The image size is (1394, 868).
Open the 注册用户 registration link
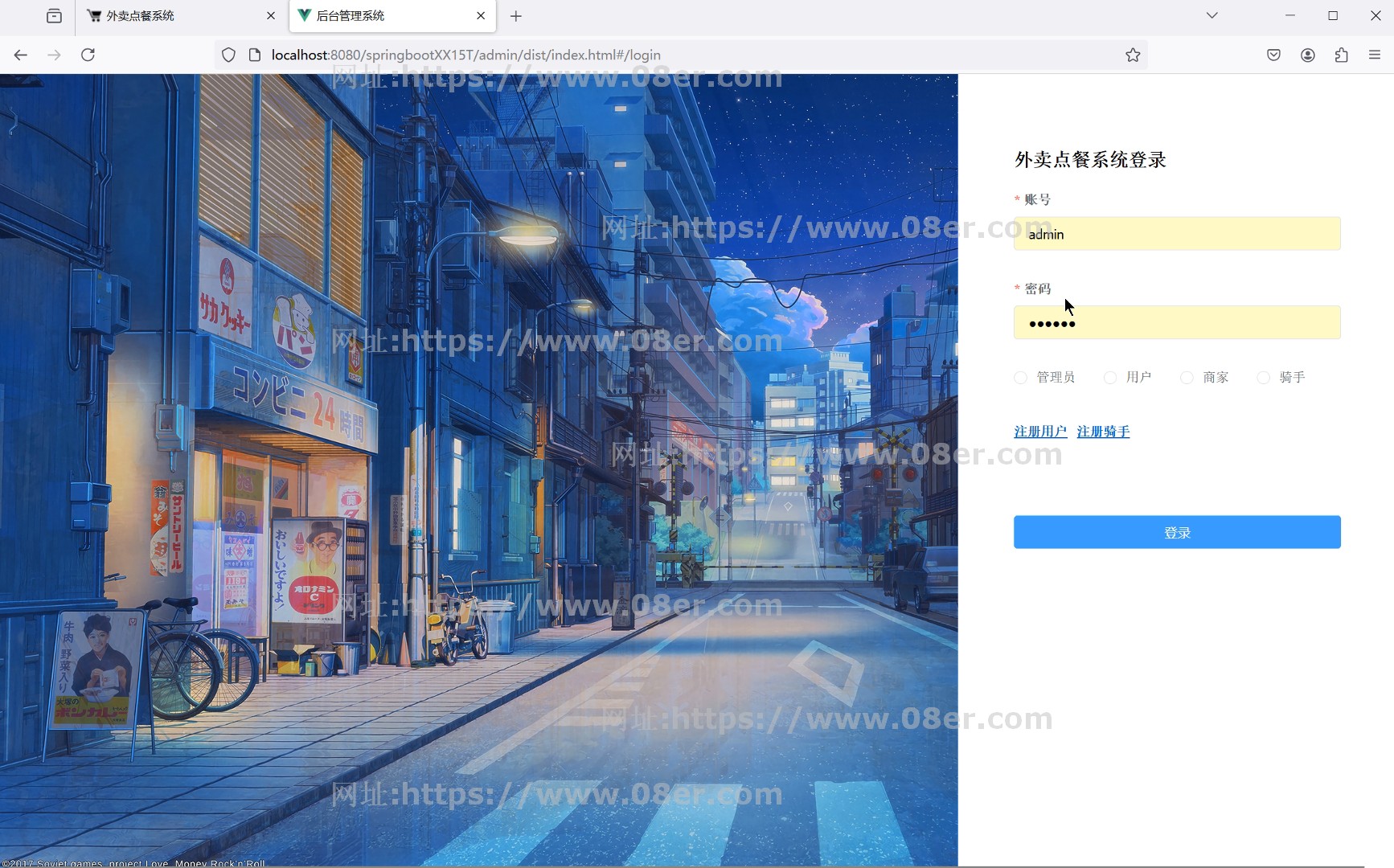coord(1040,432)
